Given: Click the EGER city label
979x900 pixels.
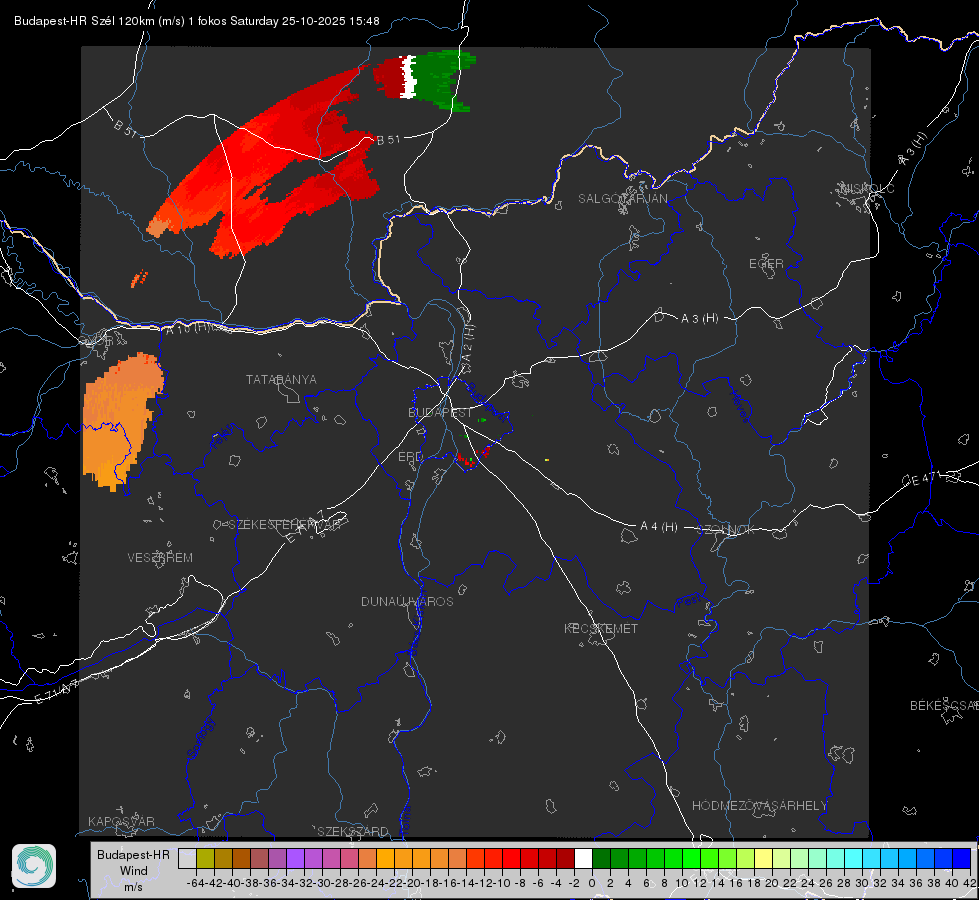Looking at the screenshot, I should [766, 264].
